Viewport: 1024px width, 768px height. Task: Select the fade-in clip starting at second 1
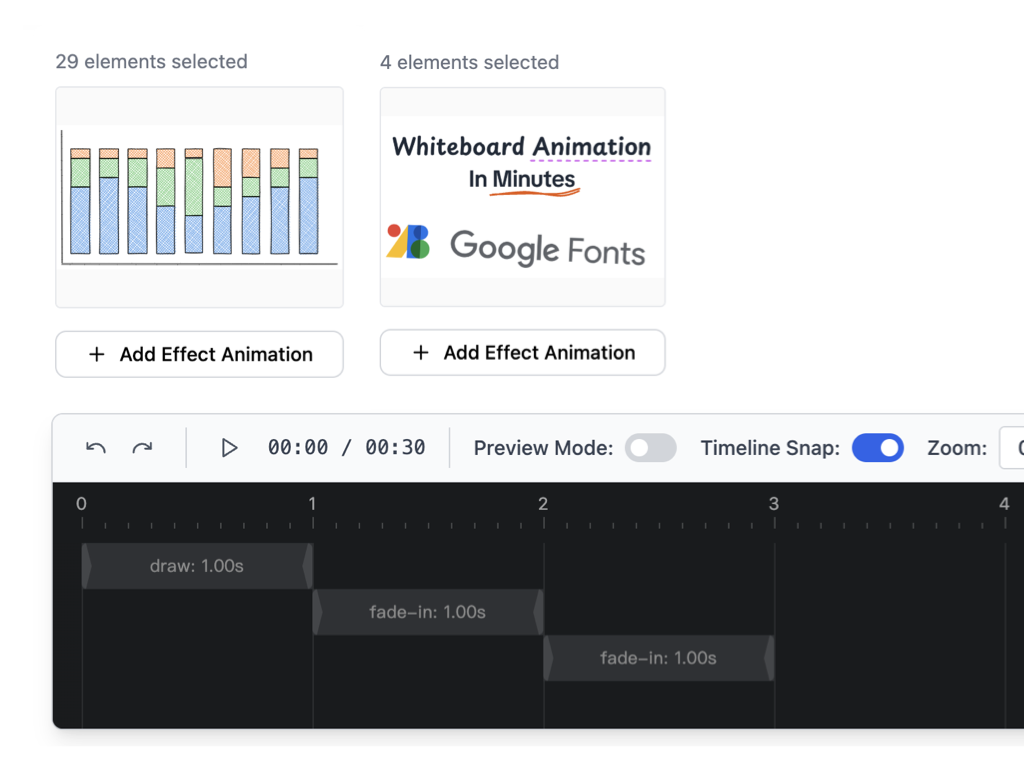(428, 612)
